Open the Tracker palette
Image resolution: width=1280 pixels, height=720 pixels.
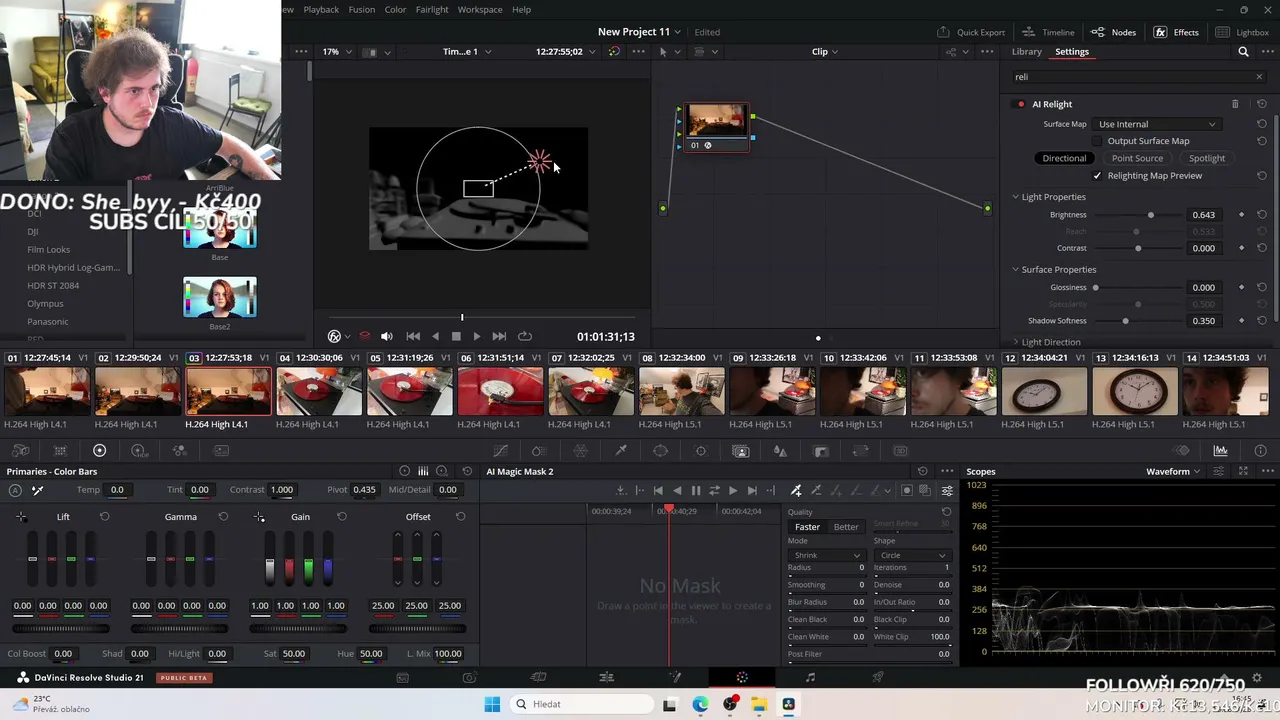click(x=701, y=451)
